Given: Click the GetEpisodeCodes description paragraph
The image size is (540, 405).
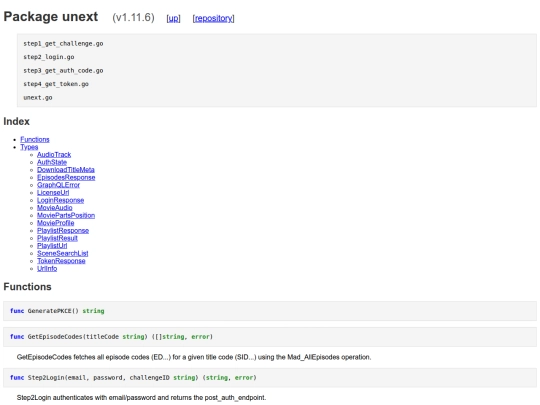Looking at the screenshot, I should point(194,357).
